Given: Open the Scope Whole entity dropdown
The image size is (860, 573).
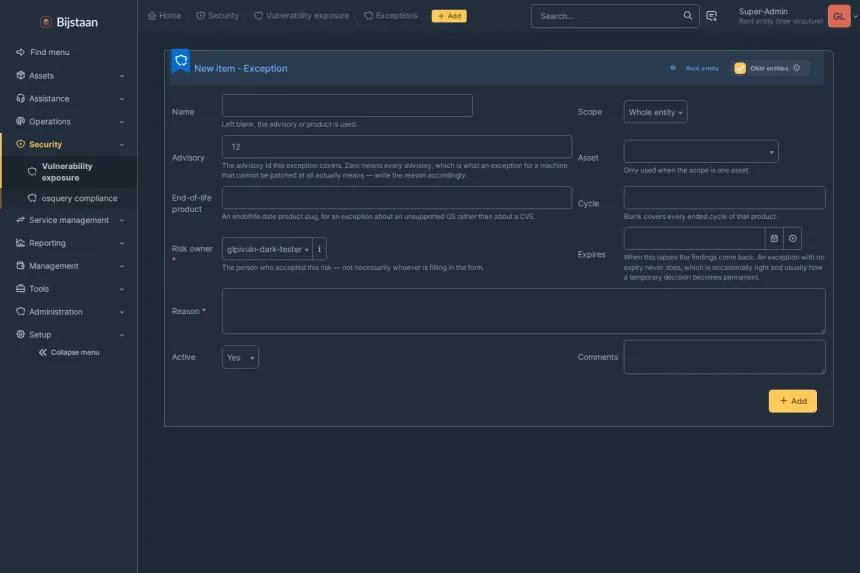Looking at the screenshot, I should [655, 112].
